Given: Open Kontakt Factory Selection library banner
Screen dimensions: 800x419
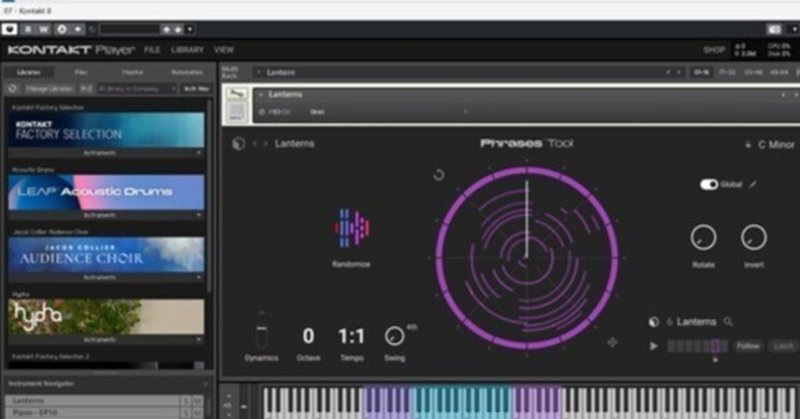Looking at the screenshot, I should pos(106,130).
